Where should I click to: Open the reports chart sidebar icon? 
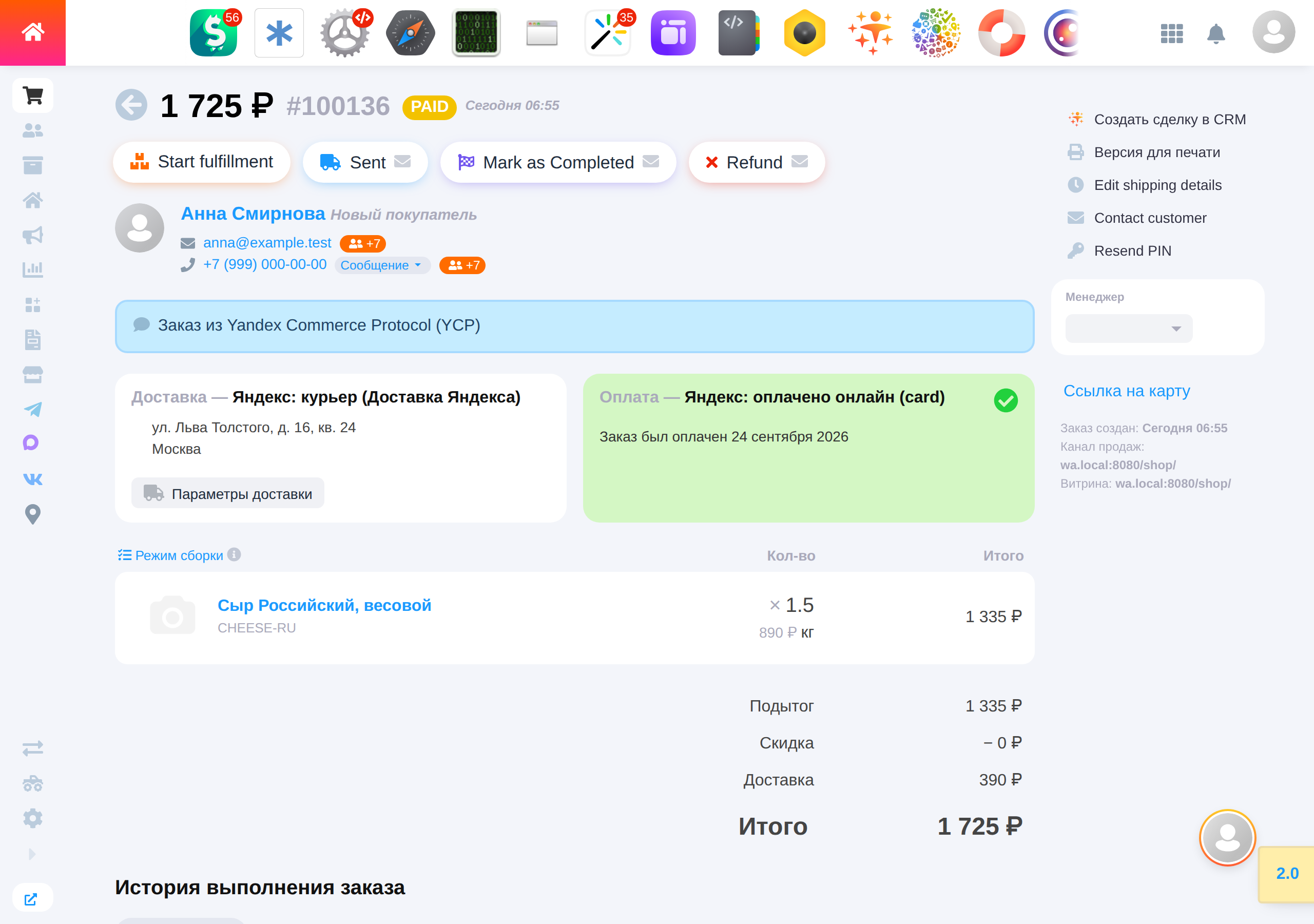[x=33, y=269]
